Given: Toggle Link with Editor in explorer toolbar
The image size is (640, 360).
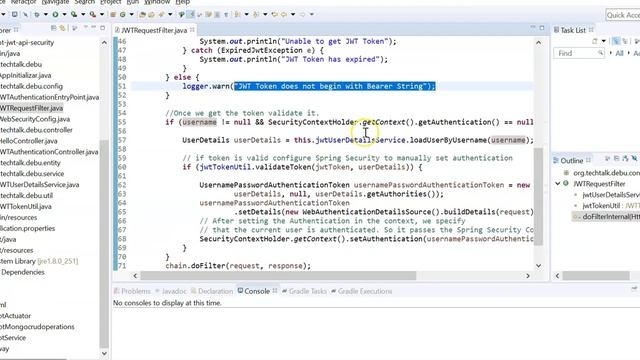Looking at the screenshot, I should pyautogui.click(x=62, y=28).
